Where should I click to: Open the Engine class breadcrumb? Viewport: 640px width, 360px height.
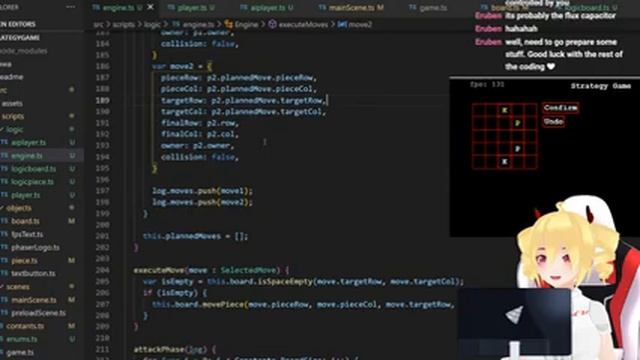[241, 24]
